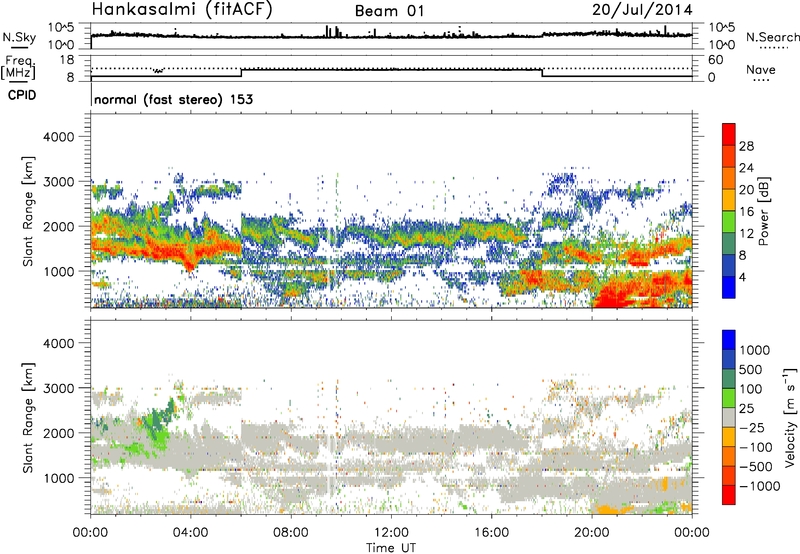Screen dimensions: 800x554
Task: Click the 12:00 time tick label
Action: click(x=391, y=533)
